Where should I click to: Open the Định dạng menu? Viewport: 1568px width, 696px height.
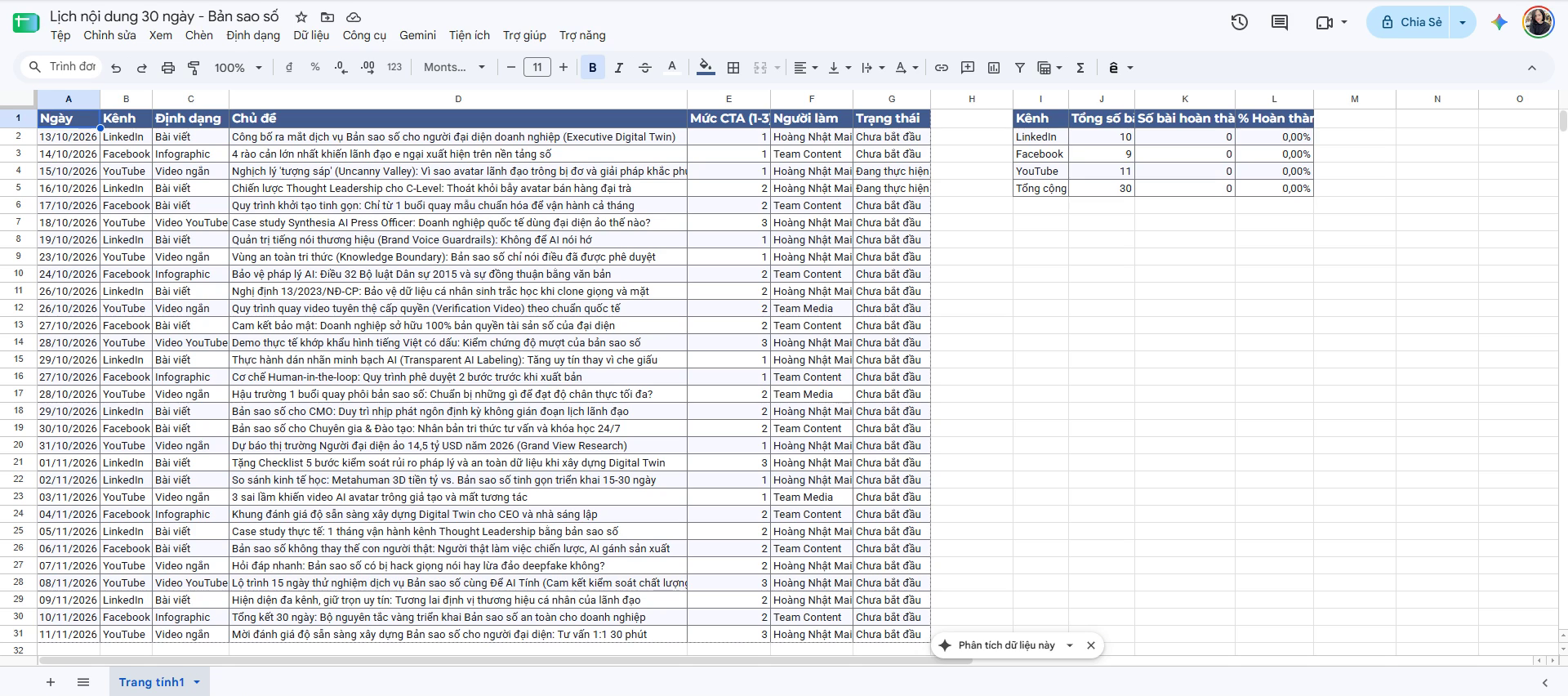coord(253,35)
